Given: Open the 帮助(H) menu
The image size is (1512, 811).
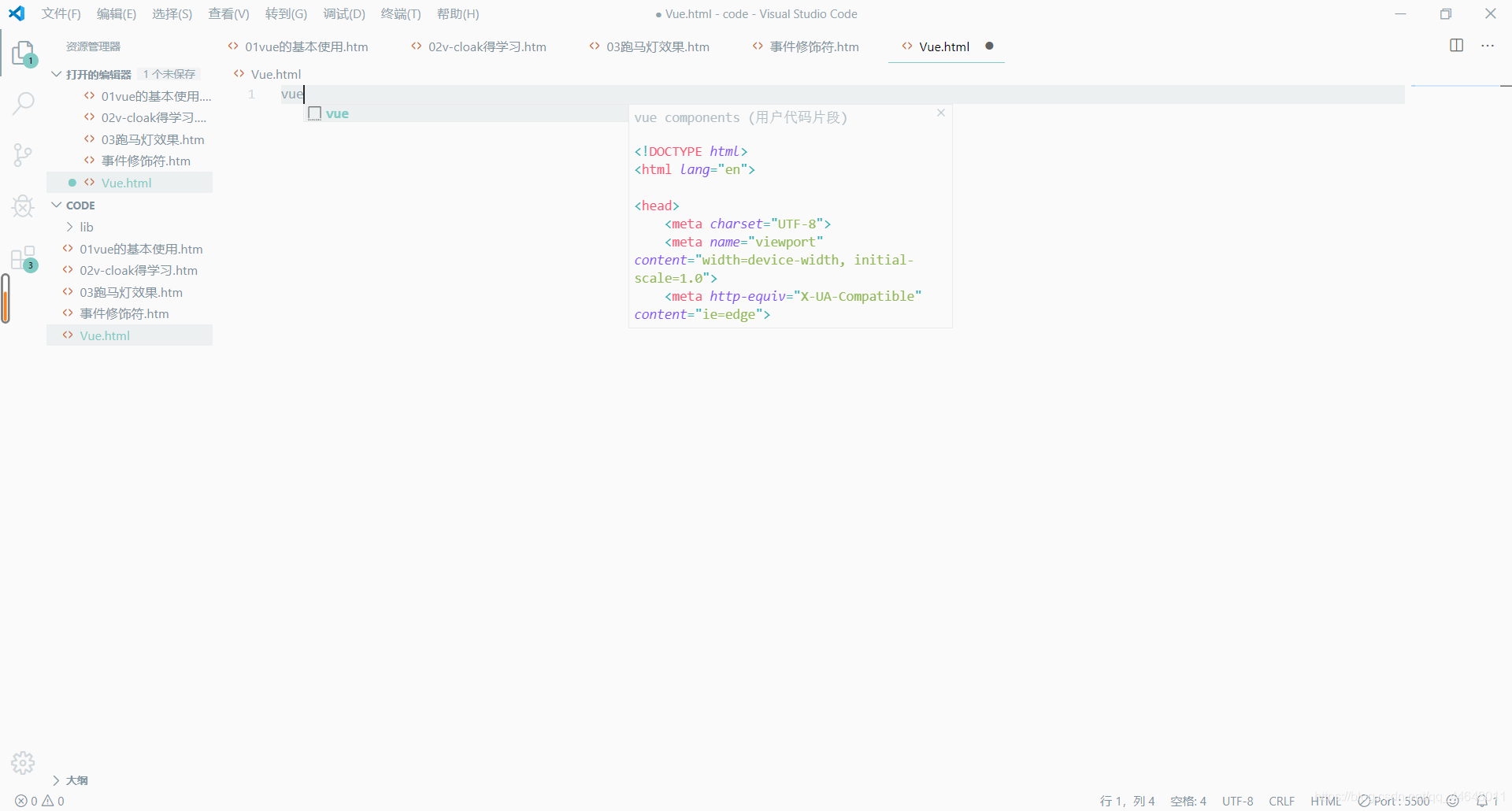Looking at the screenshot, I should [x=458, y=14].
